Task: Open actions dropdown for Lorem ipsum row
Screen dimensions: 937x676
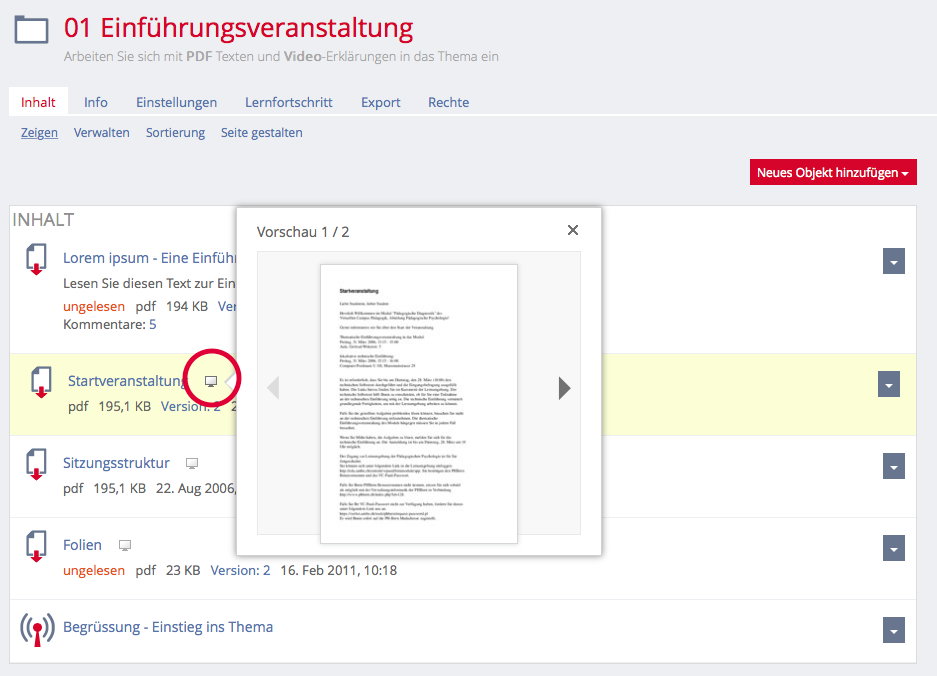Action: (x=894, y=261)
